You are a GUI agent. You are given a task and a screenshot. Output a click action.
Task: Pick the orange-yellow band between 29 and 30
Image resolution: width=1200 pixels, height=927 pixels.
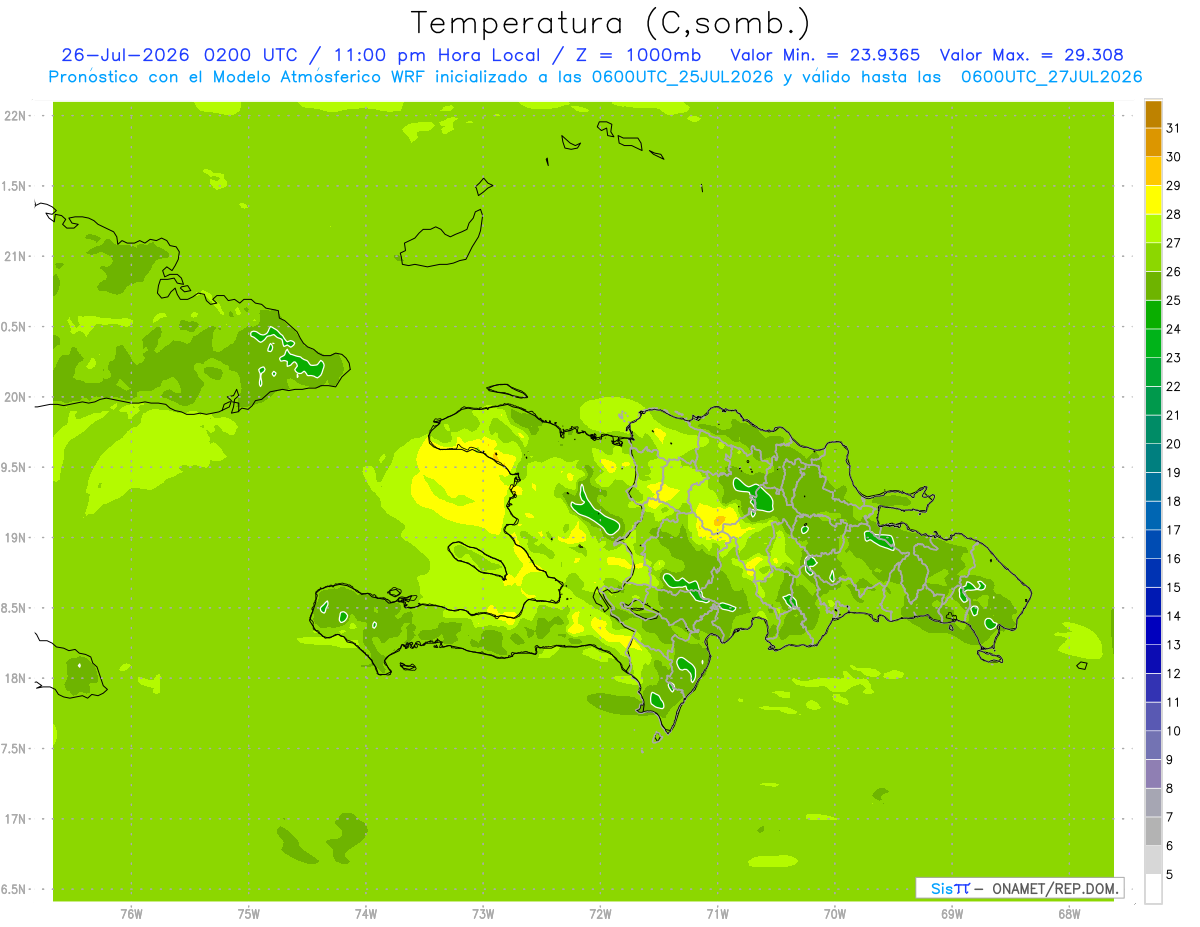click(1153, 171)
